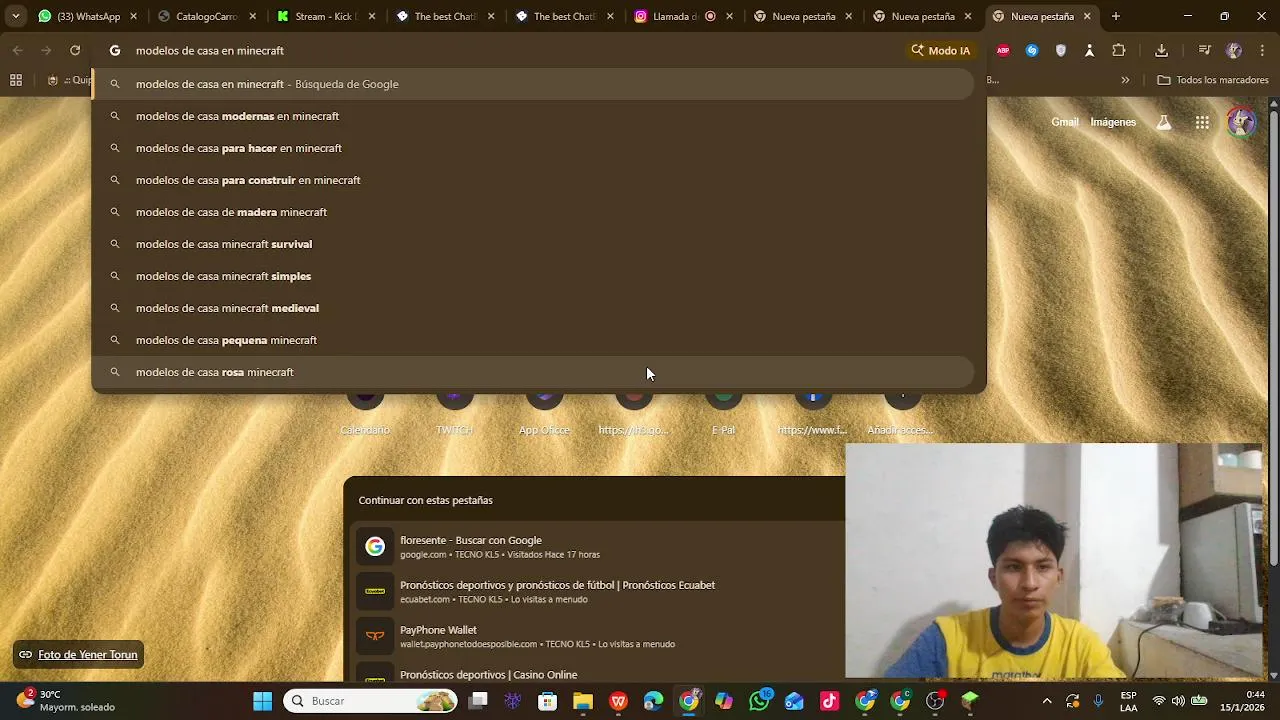Choose suggestion 'modelos de casa pequena minecraft'
The width and height of the screenshot is (1280, 720).
point(532,340)
